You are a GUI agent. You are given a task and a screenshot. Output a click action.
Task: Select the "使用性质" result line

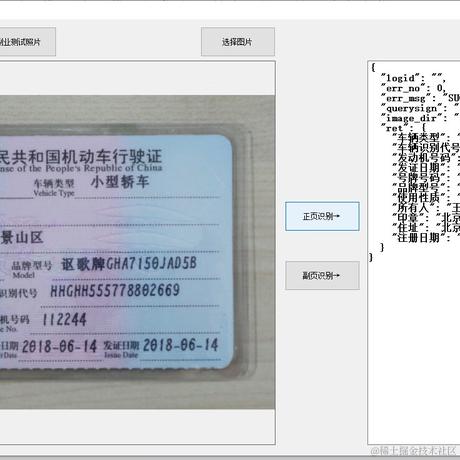click(426, 197)
